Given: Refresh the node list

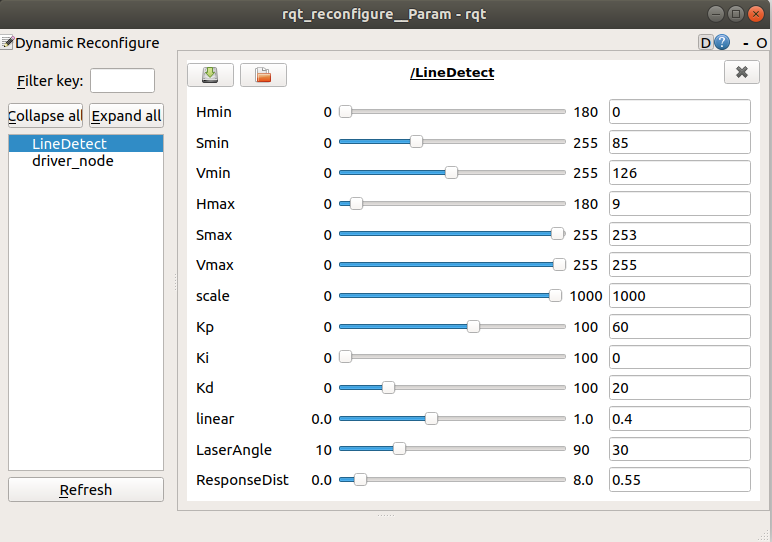Looking at the screenshot, I should (86, 489).
